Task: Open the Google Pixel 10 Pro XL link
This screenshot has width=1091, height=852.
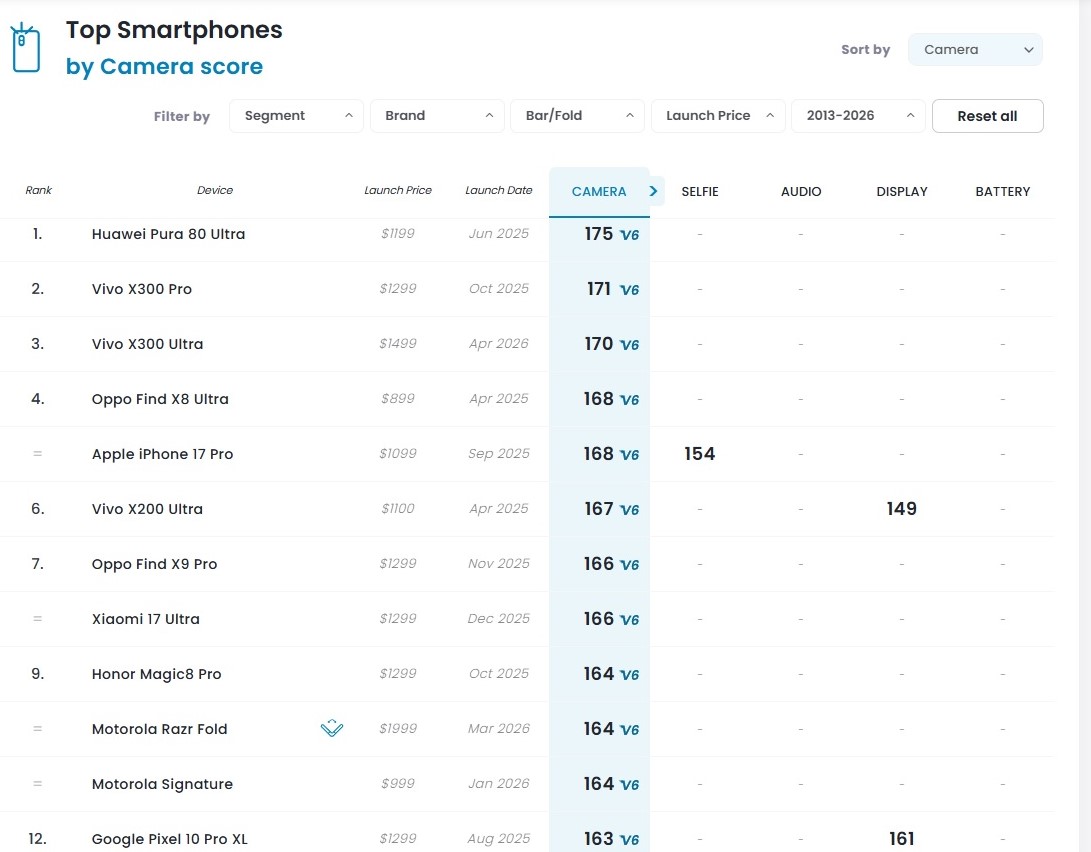Action: tap(170, 839)
